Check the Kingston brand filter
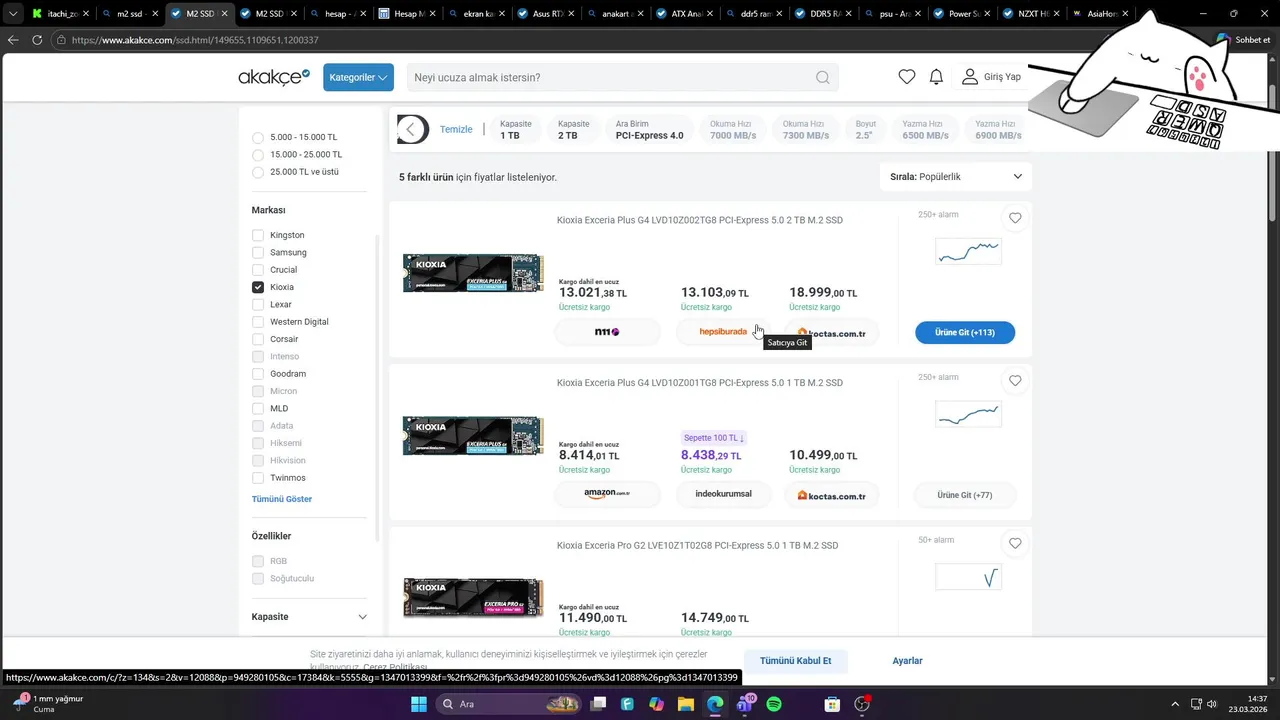The width and height of the screenshot is (1280, 720). [x=258, y=235]
